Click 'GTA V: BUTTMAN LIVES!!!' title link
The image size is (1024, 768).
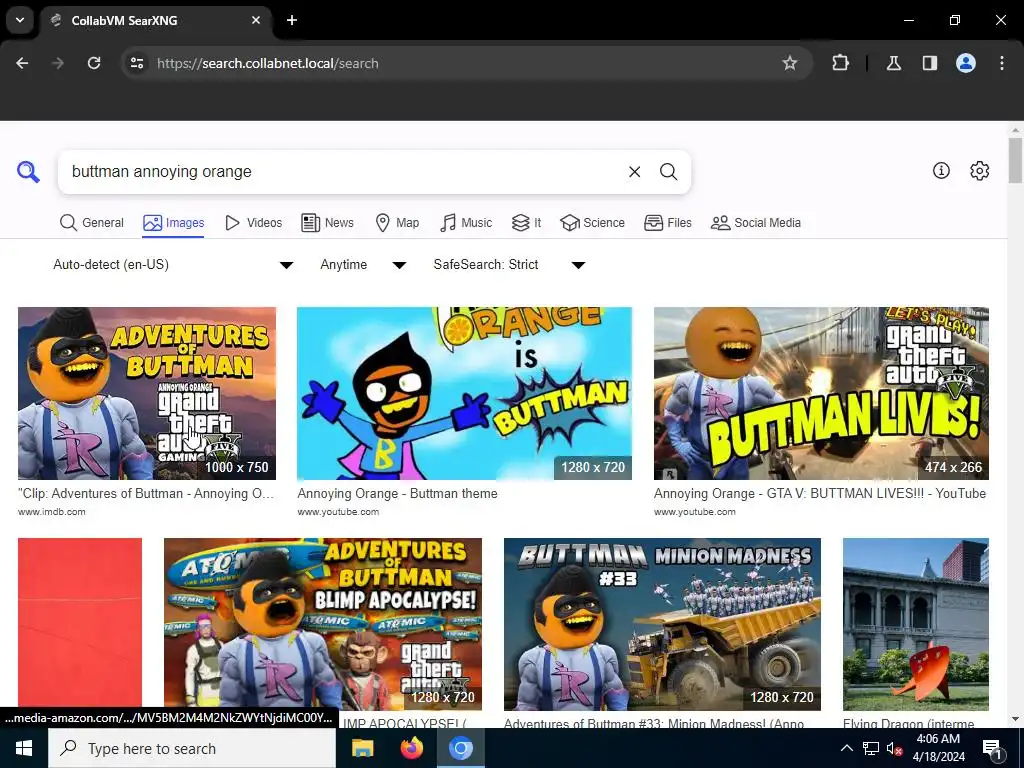pyautogui.click(x=820, y=494)
